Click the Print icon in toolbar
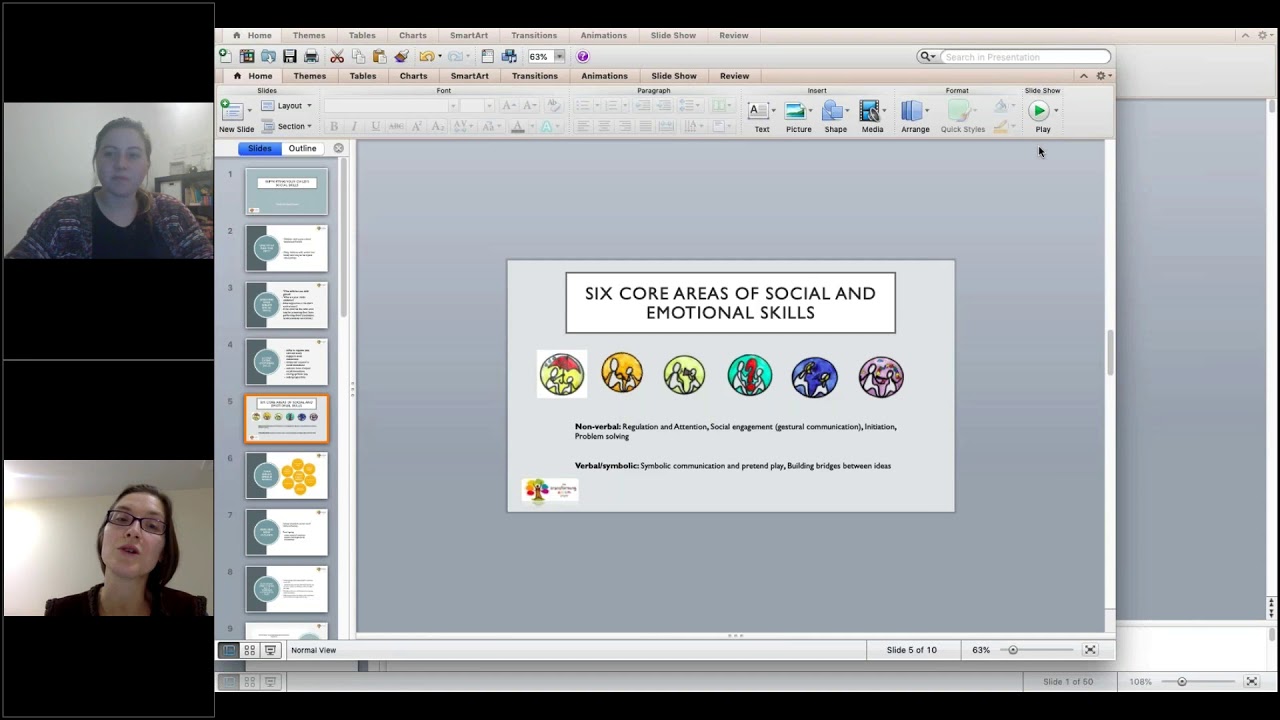Screen dimensions: 1280x720 [311, 57]
